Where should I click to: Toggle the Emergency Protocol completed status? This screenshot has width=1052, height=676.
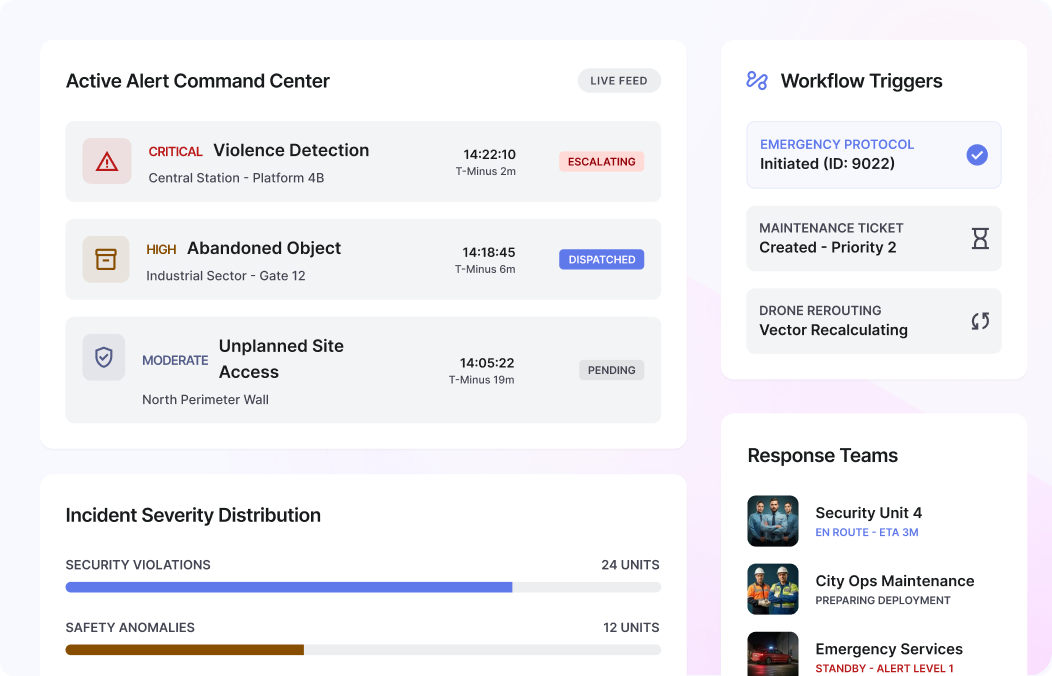pos(977,154)
